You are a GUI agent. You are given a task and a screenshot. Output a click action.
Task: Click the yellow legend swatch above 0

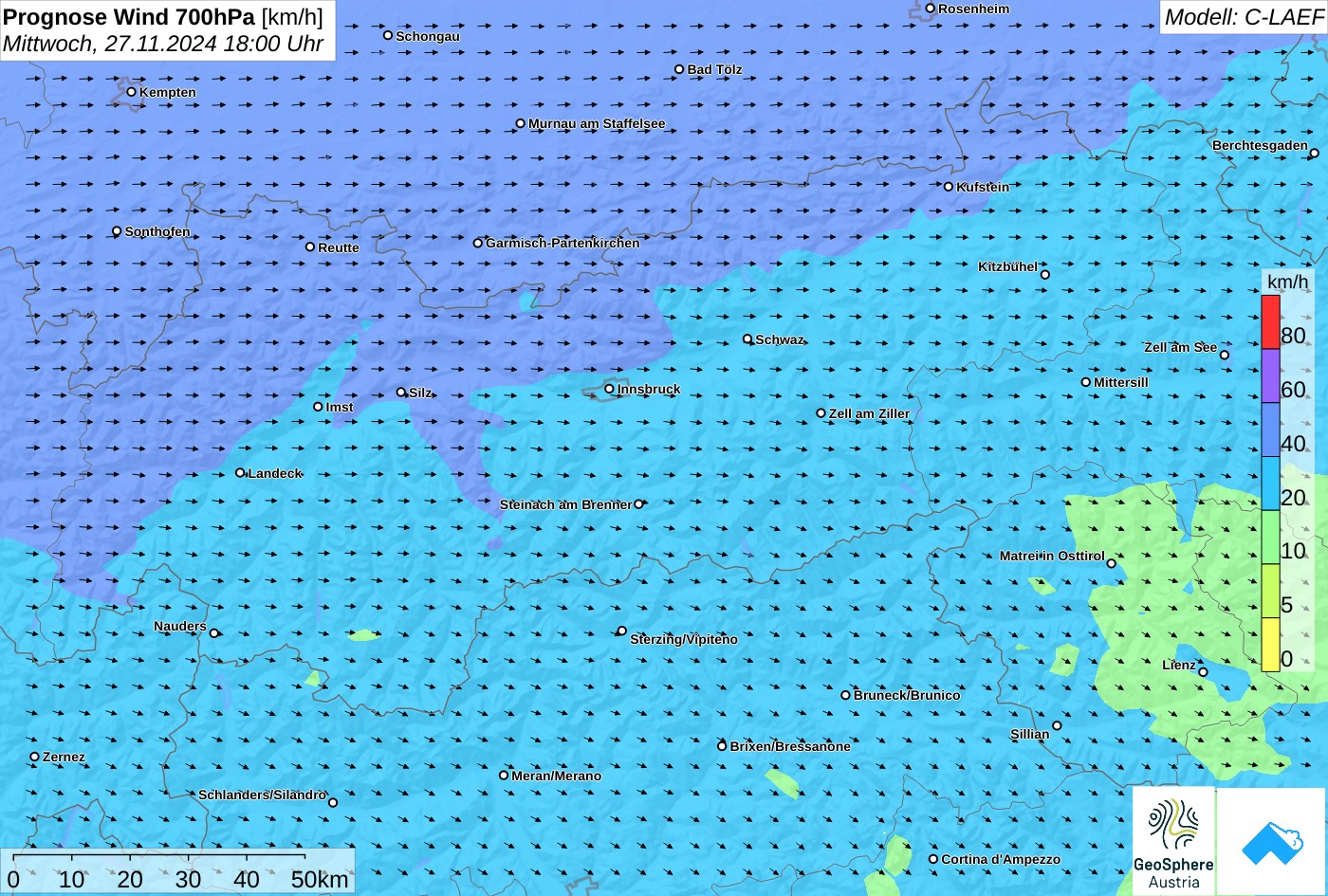pyautogui.click(x=1270, y=645)
